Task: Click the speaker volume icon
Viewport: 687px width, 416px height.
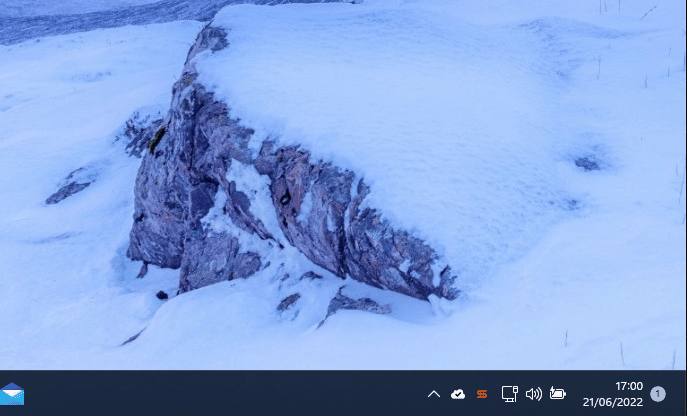Action: 533,394
